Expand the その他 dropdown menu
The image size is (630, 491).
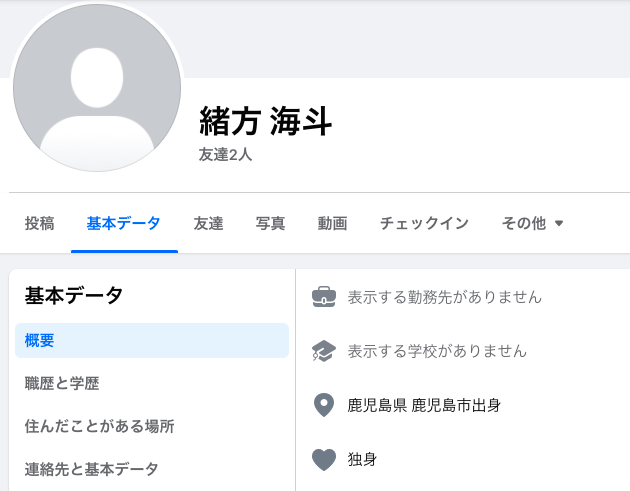click(x=532, y=223)
